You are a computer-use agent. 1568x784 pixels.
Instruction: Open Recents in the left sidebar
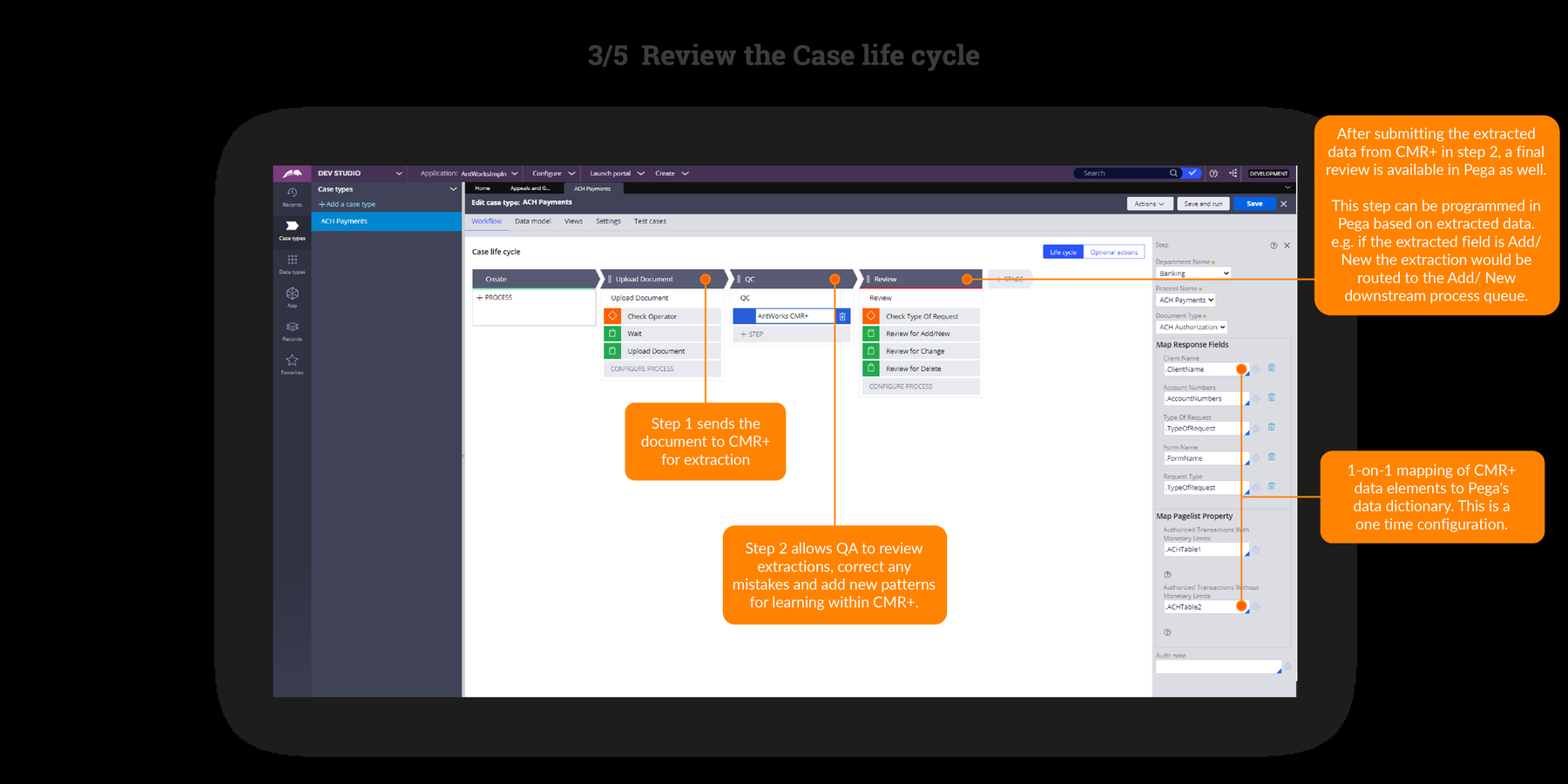[292, 197]
